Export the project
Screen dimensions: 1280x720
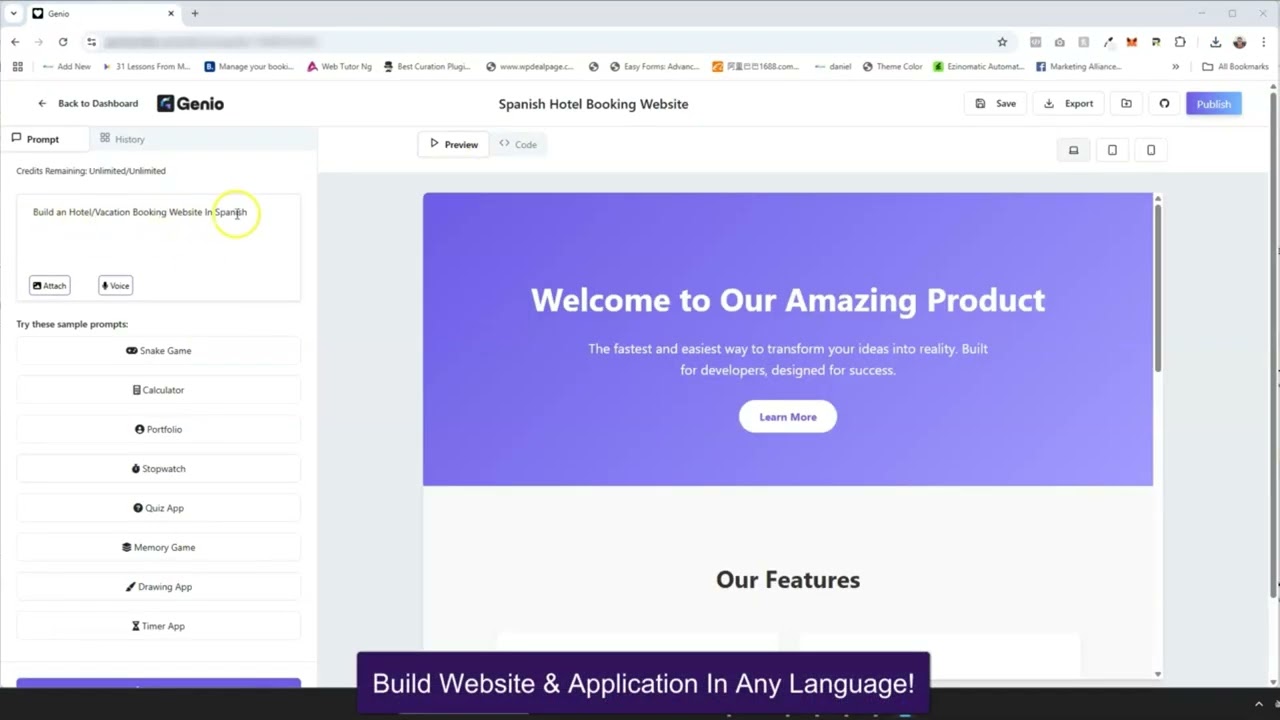[1068, 104]
